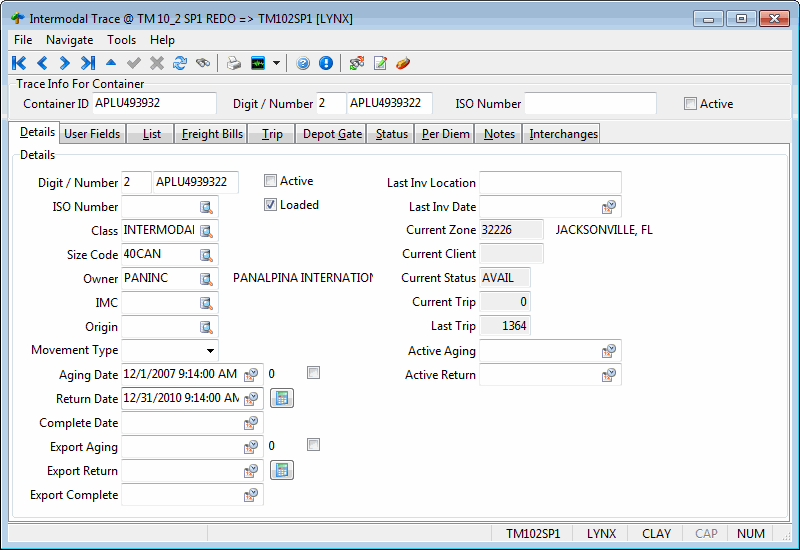Open the Last Inv Date picker
The image size is (800, 550).
point(610,207)
